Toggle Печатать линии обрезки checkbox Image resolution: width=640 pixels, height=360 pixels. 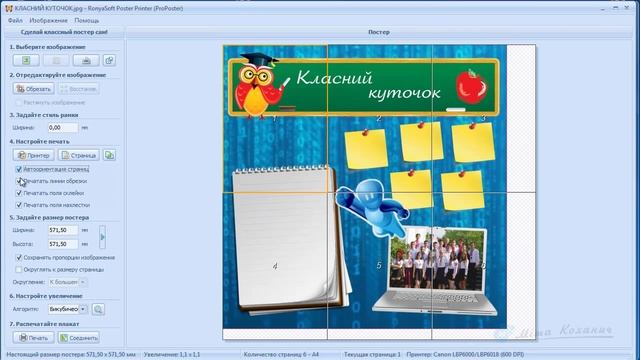point(18,181)
